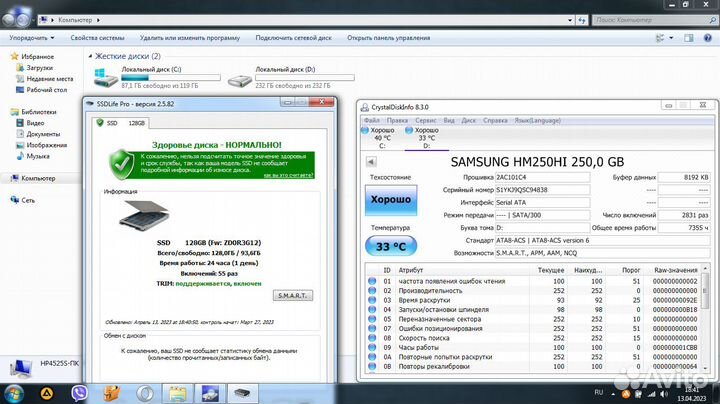Click the volume speaker tray icon
This screenshot has height=404, width=720.
[x=664, y=394]
